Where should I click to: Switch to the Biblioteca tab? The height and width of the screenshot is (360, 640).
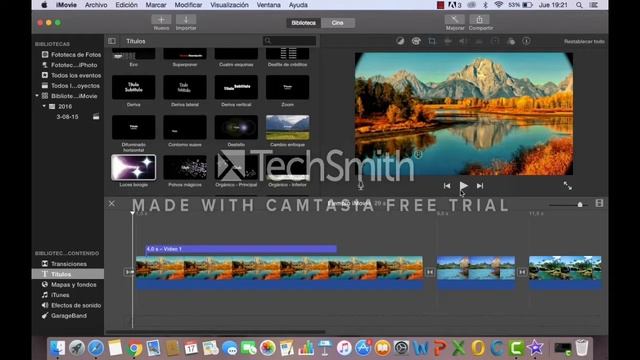coord(303,23)
